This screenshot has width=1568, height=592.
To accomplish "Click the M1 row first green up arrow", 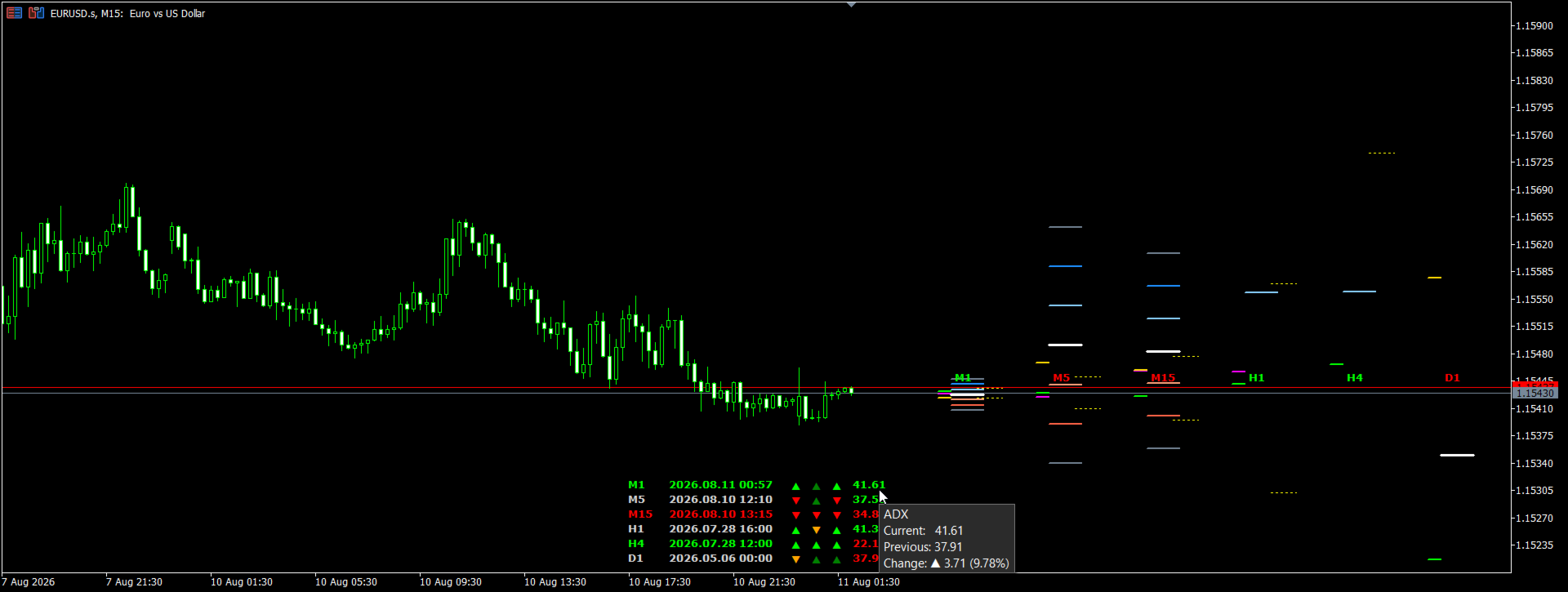I will click(x=795, y=486).
